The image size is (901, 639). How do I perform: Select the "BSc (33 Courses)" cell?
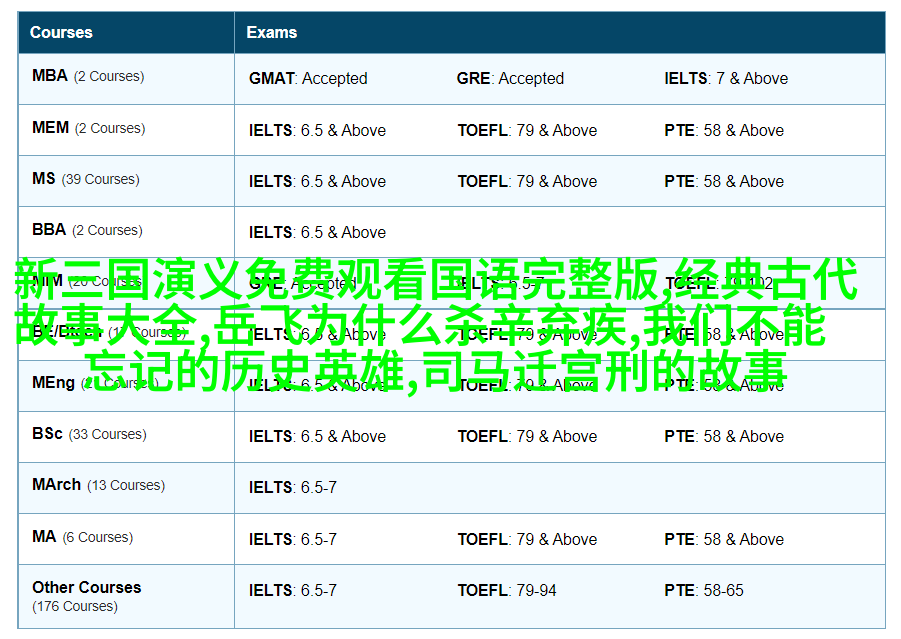126,437
